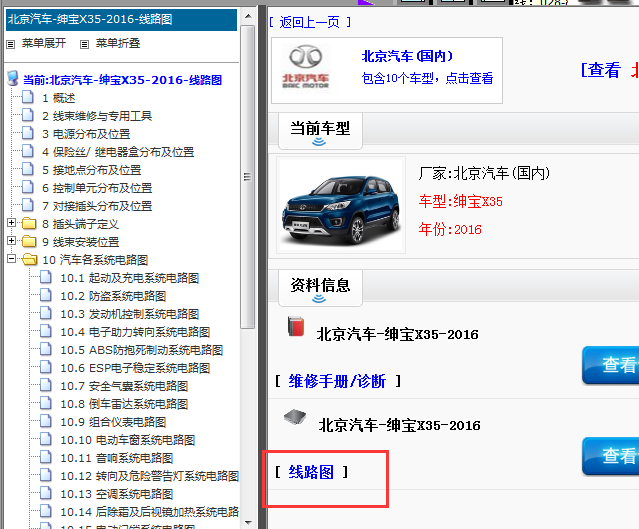Click 车型:绅宝X35 red text
The image size is (639, 529).
(461, 202)
